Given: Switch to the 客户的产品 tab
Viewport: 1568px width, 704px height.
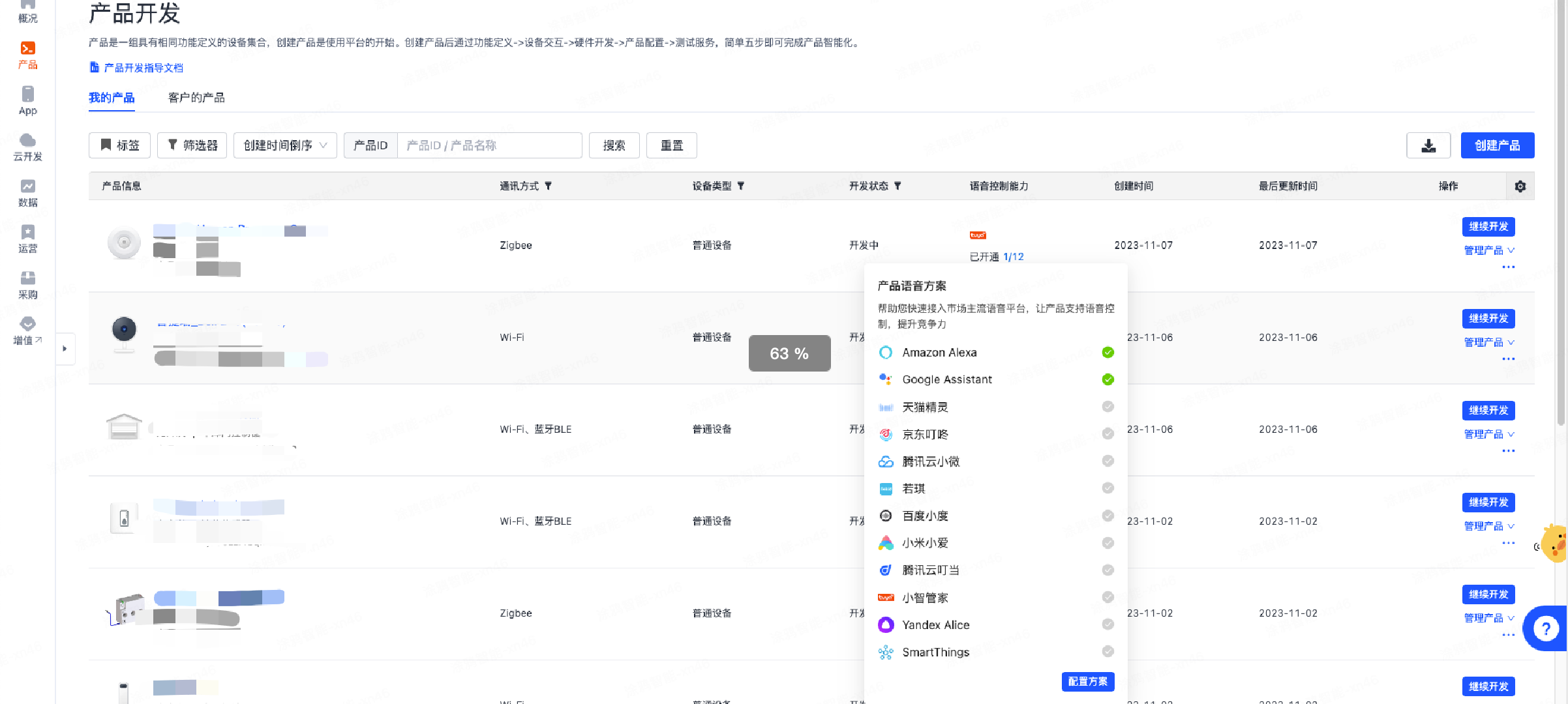Looking at the screenshot, I should 196,98.
